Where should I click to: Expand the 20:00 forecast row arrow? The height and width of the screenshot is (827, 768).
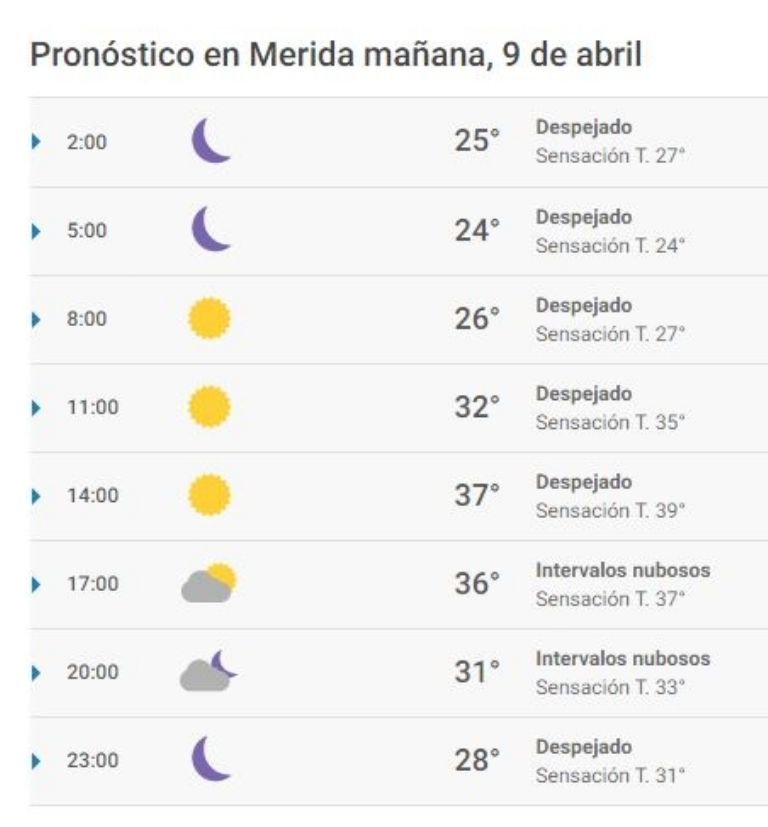pos(36,672)
